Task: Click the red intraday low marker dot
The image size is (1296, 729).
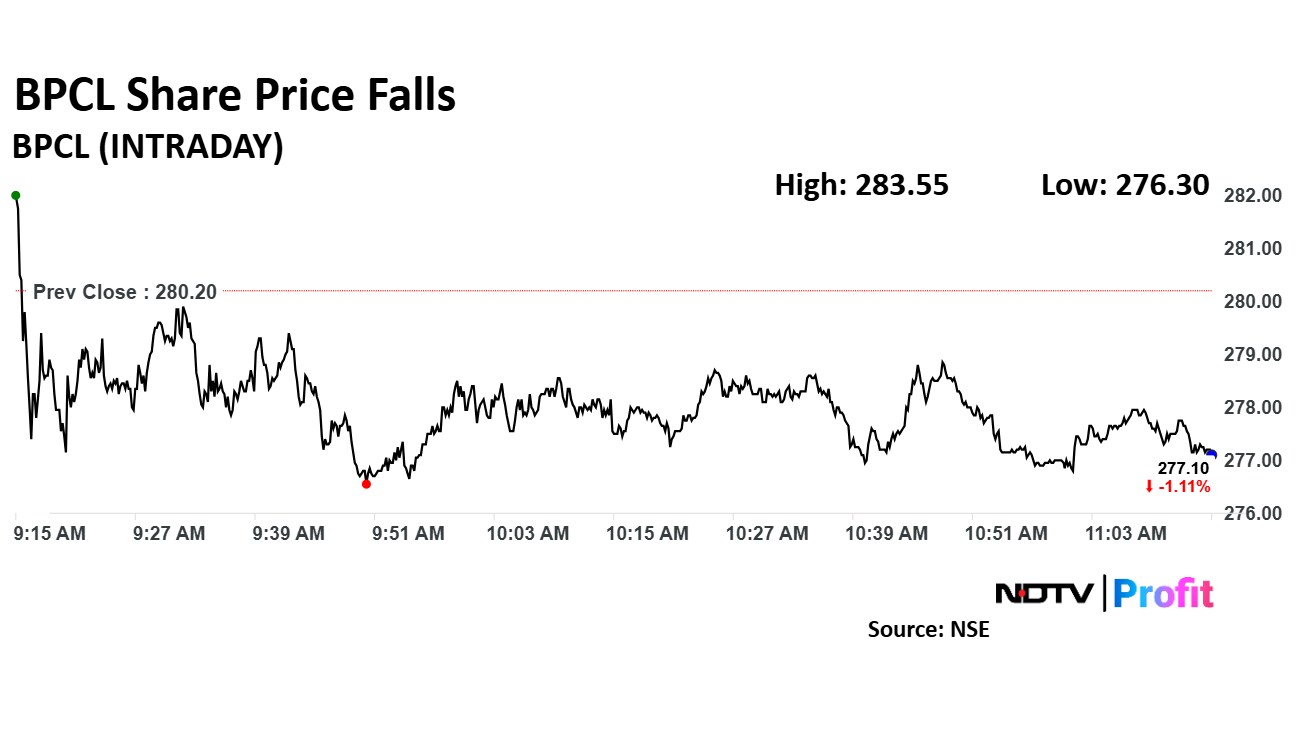Action: pyautogui.click(x=366, y=484)
